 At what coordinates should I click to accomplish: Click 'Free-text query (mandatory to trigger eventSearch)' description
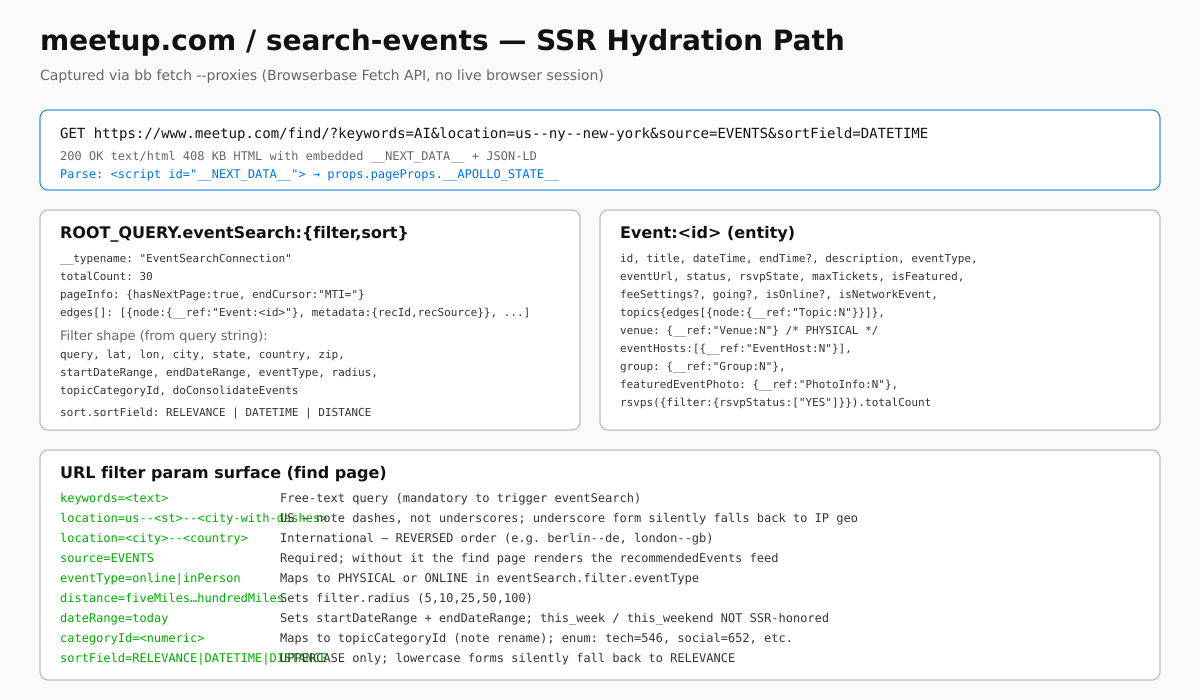click(x=460, y=498)
